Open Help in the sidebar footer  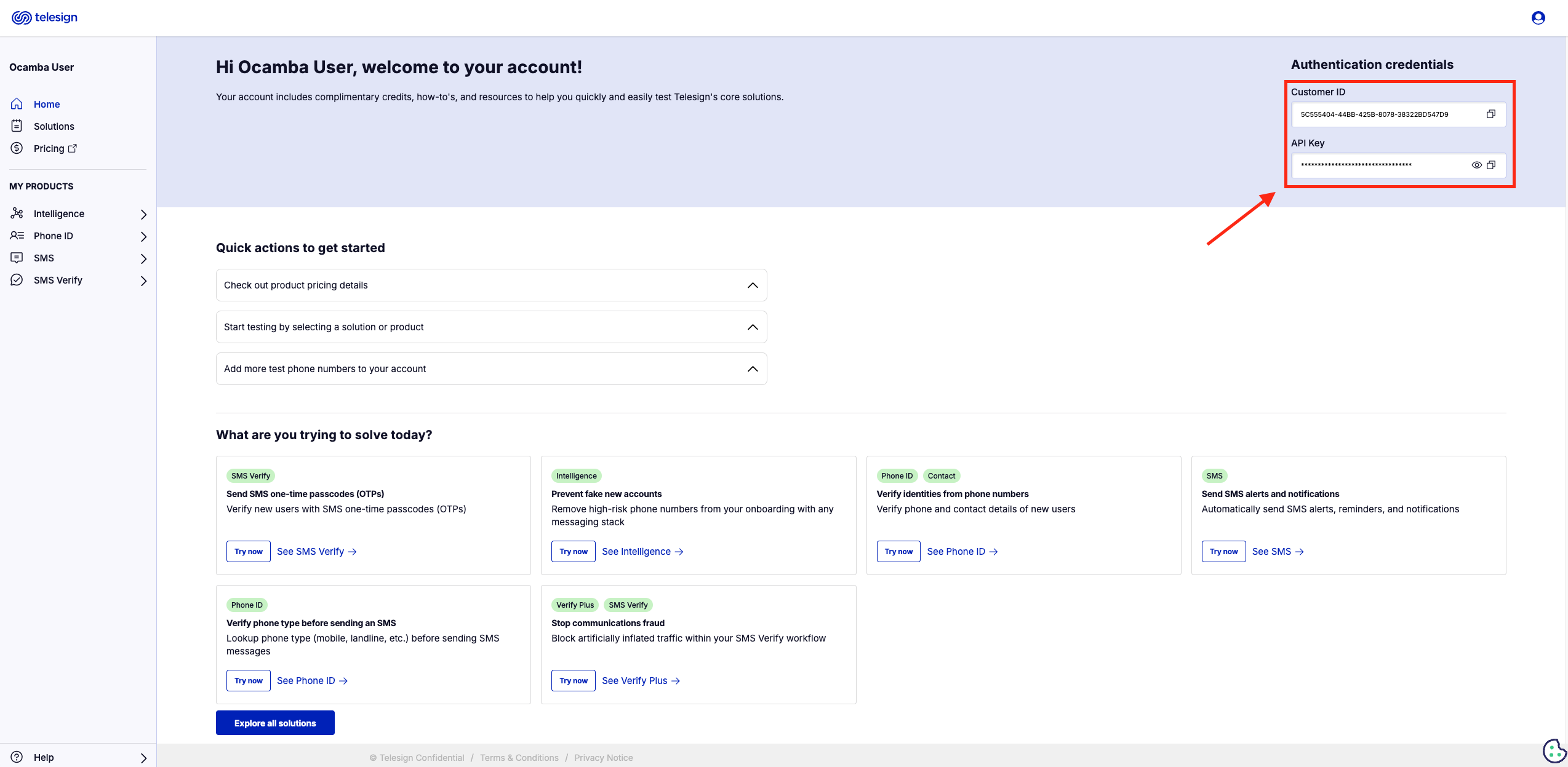(44, 757)
